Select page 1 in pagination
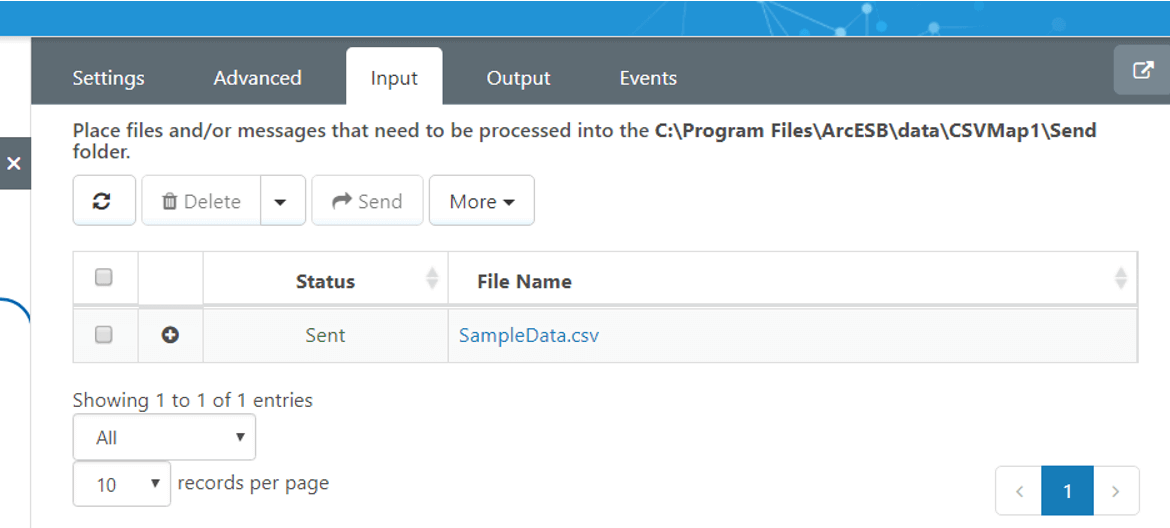1170x528 pixels. tap(1067, 491)
